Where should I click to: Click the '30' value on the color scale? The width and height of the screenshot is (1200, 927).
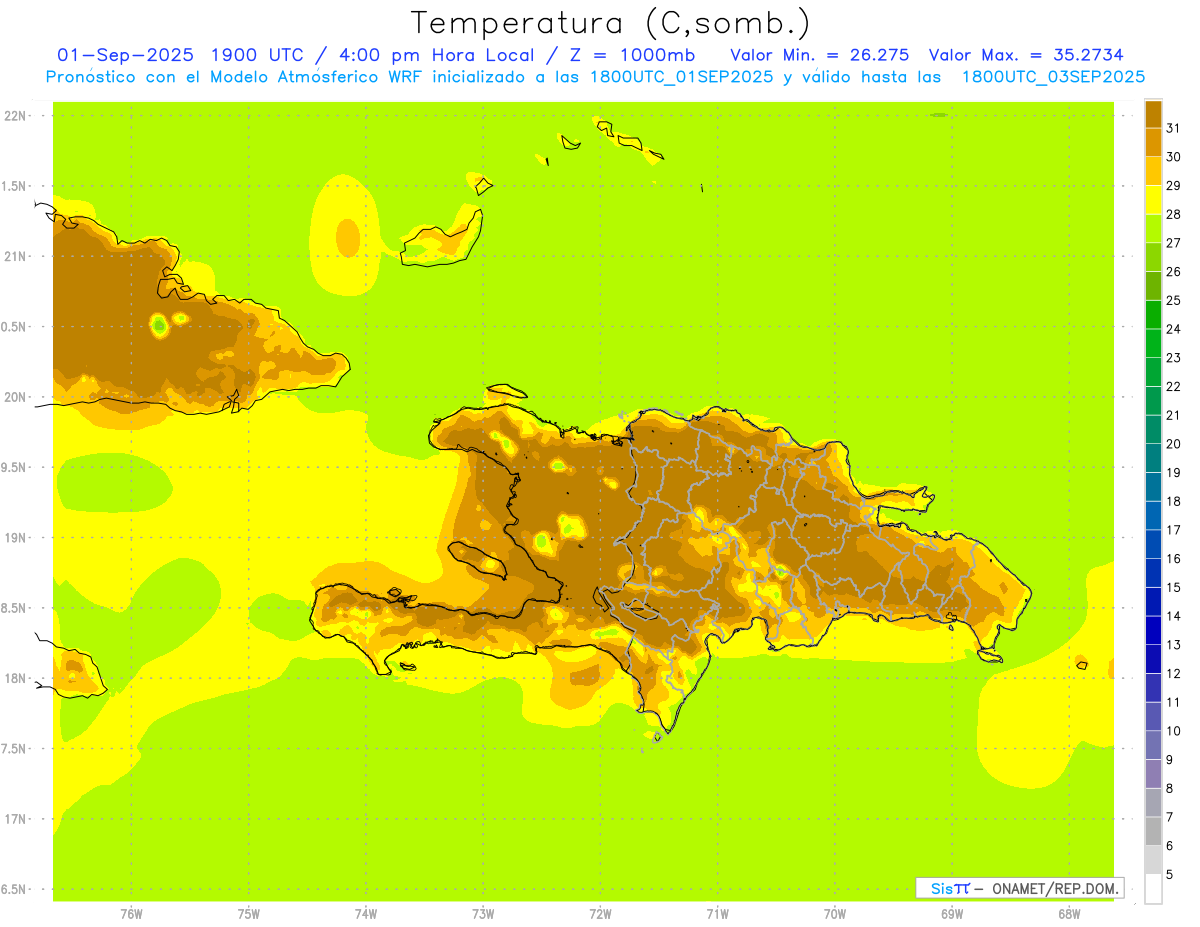click(1174, 157)
